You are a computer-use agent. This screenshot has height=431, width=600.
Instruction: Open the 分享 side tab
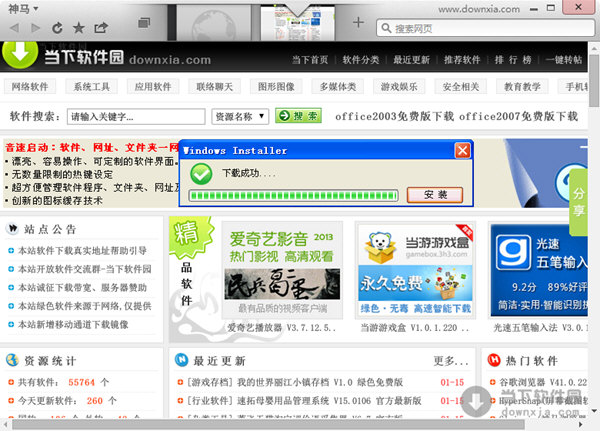click(x=579, y=202)
